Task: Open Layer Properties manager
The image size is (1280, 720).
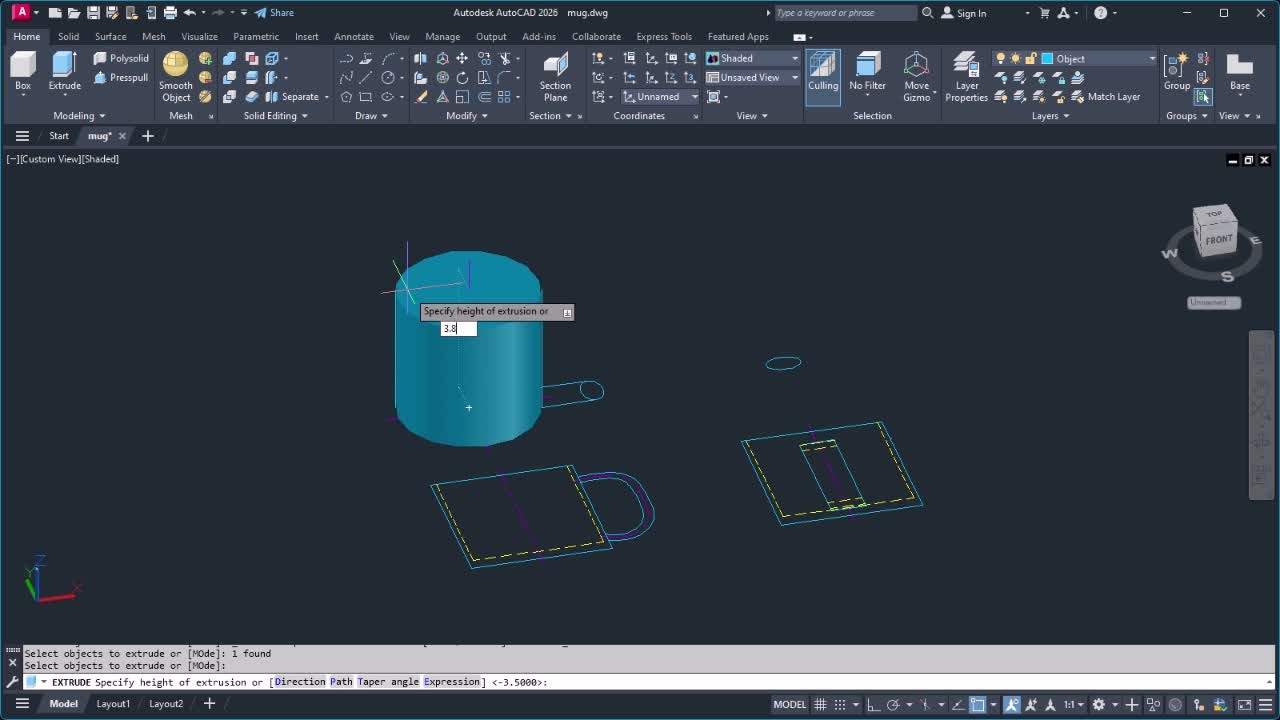Action: [966, 70]
